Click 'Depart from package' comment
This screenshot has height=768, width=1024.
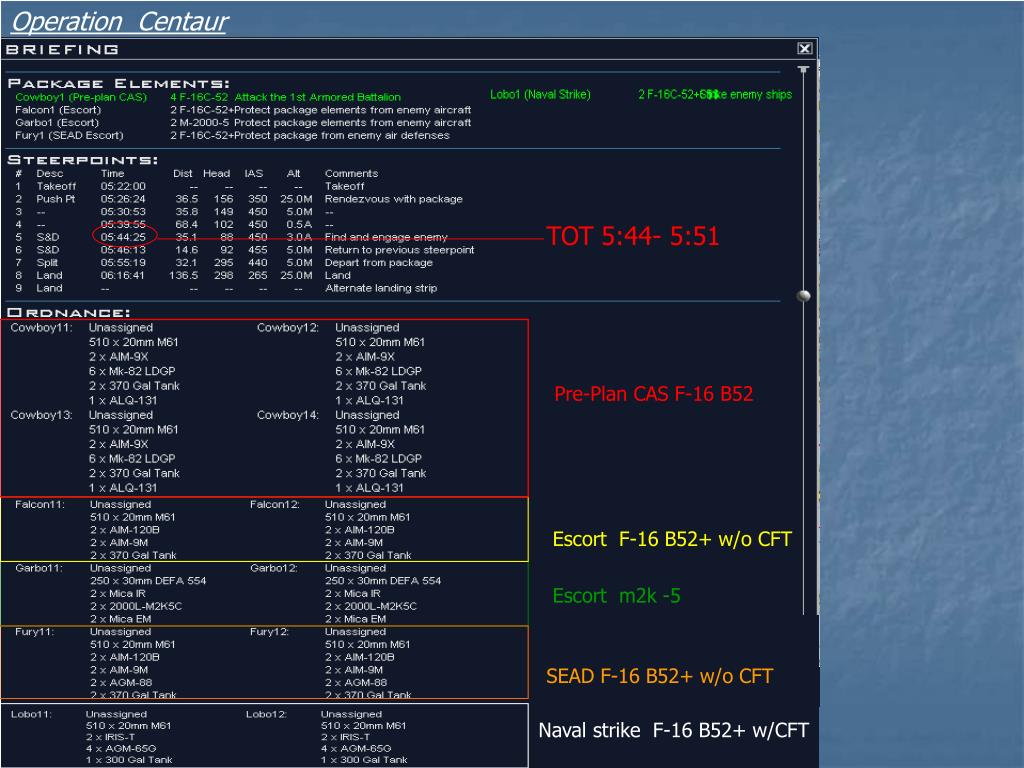[x=378, y=262]
